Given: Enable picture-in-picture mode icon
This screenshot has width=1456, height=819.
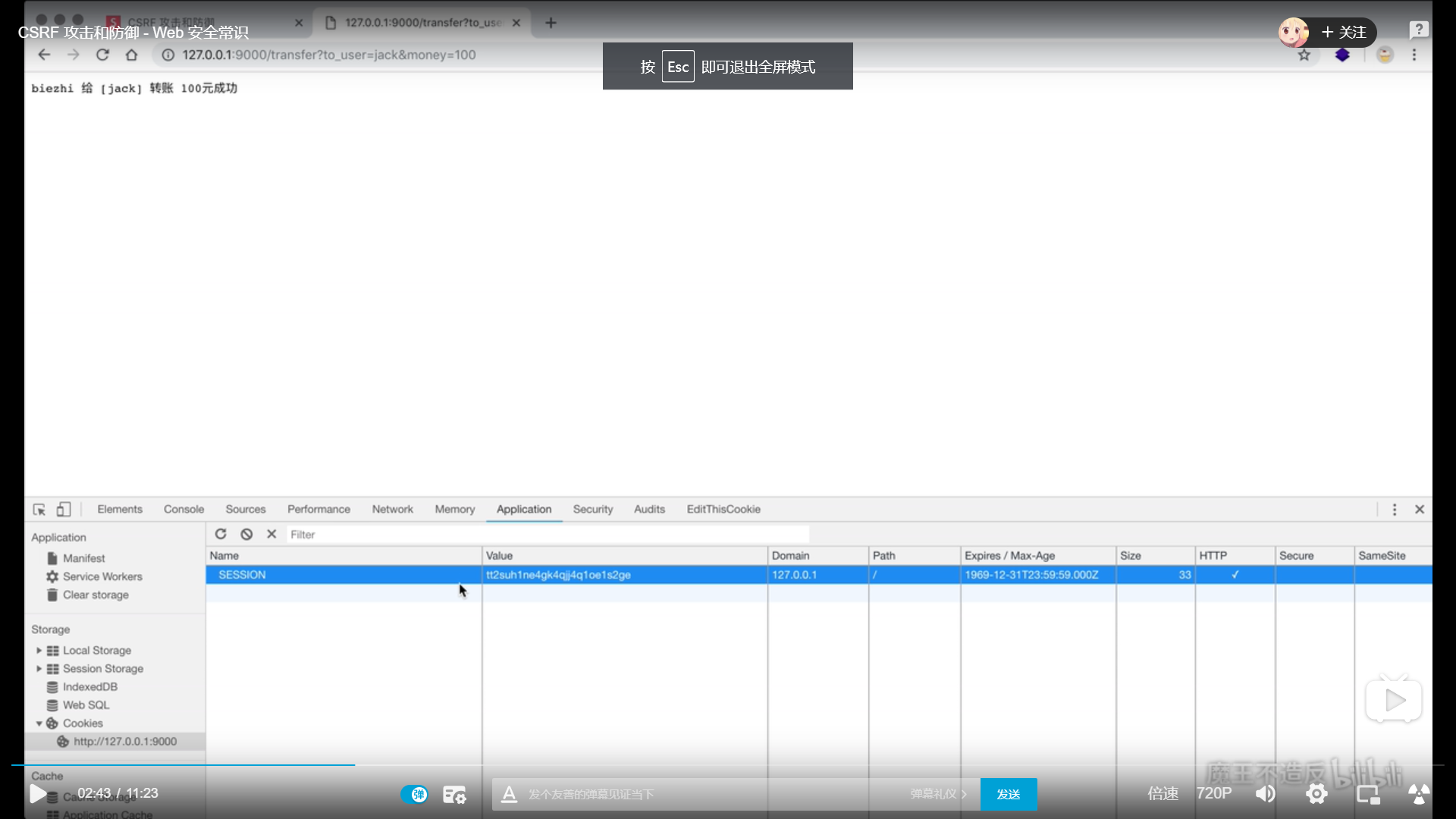Looking at the screenshot, I should pos(1368,794).
